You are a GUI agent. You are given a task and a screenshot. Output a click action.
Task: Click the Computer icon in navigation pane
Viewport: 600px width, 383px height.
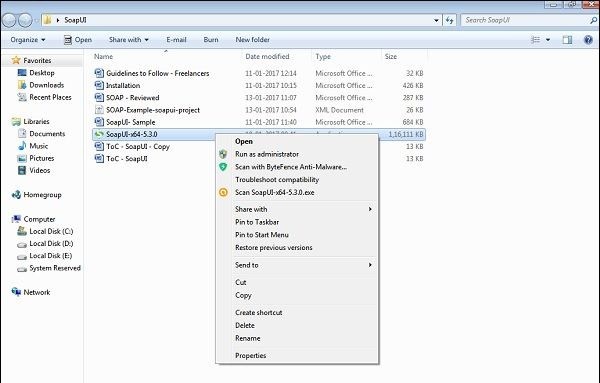click(x=16, y=219)
